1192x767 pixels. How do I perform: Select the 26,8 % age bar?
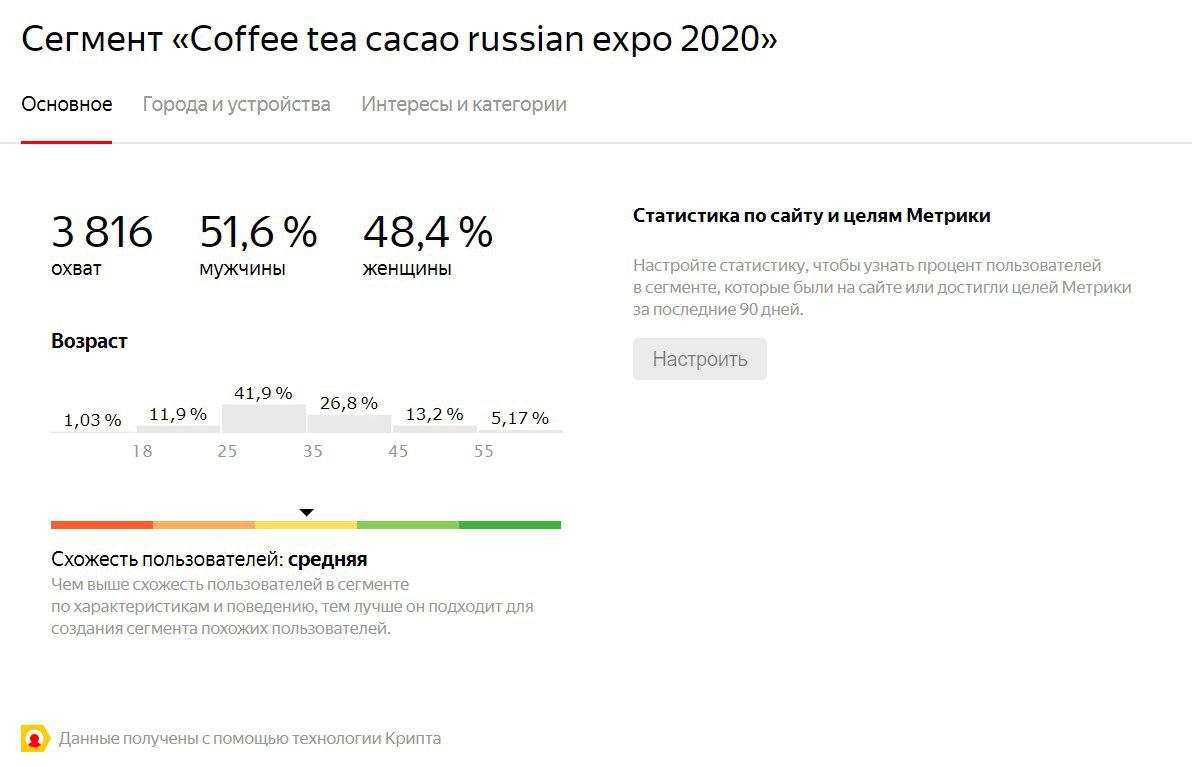(x=349, y=423)
